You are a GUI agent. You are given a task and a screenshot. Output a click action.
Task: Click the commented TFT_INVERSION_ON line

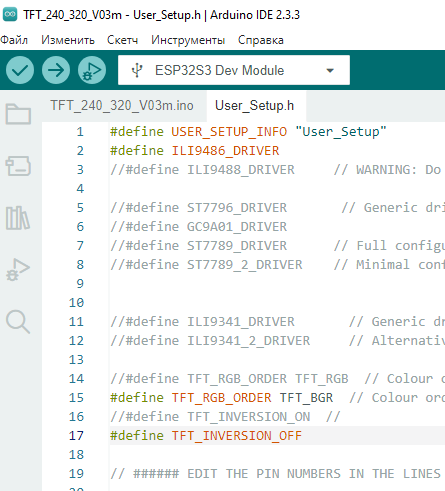pos(210,417)
